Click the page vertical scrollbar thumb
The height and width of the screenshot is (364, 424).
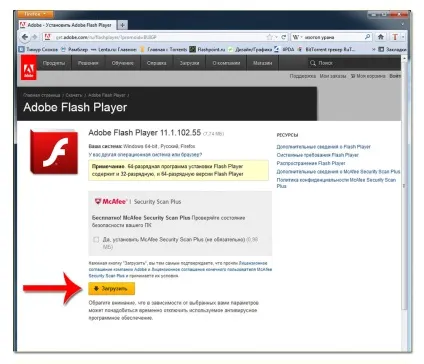(404, 186)
